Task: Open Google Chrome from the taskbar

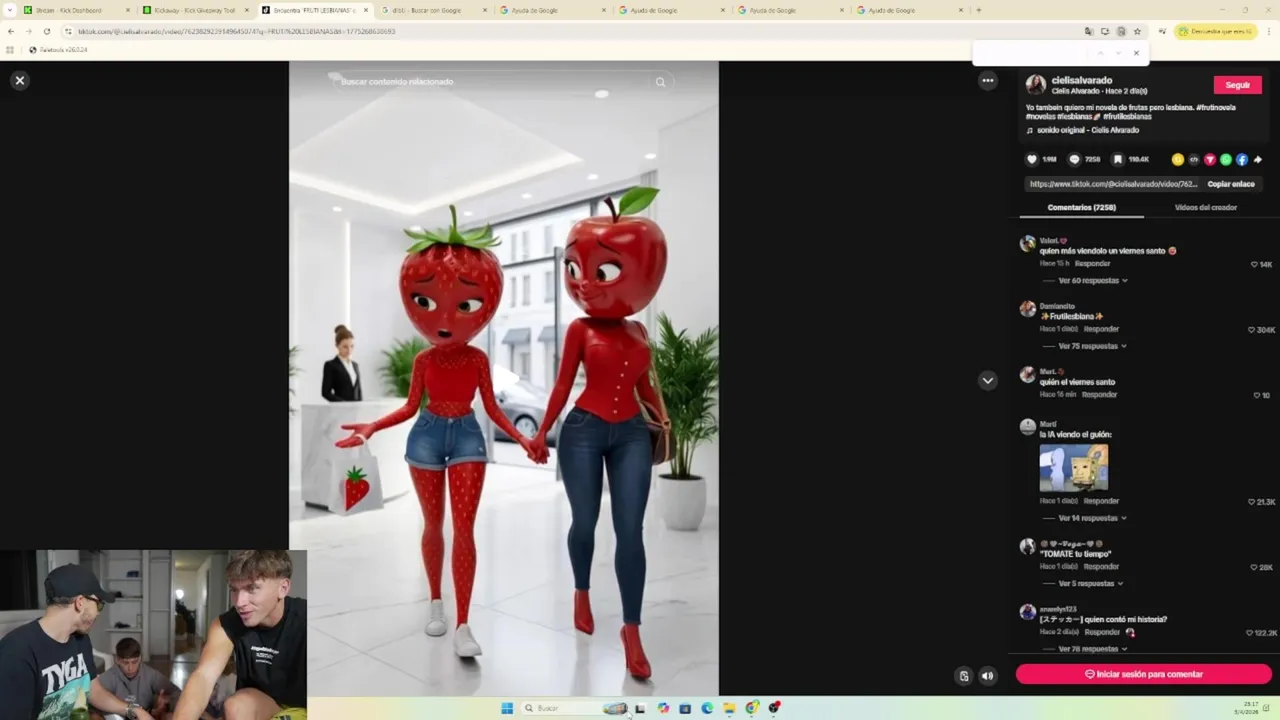Action: [x=751, y=708]
